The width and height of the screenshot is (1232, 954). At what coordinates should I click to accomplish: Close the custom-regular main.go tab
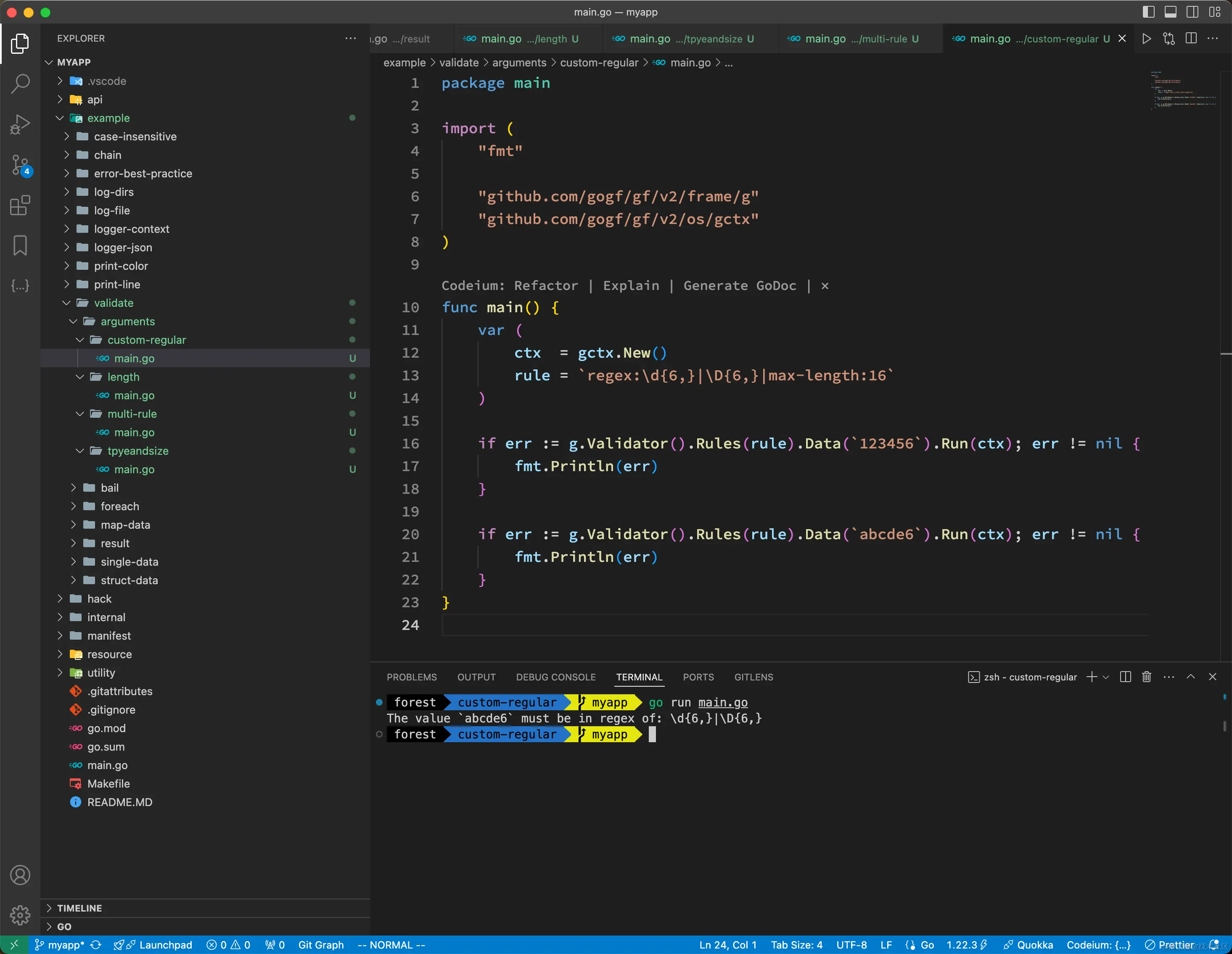pyautogui.click(x=1122, y=38)
